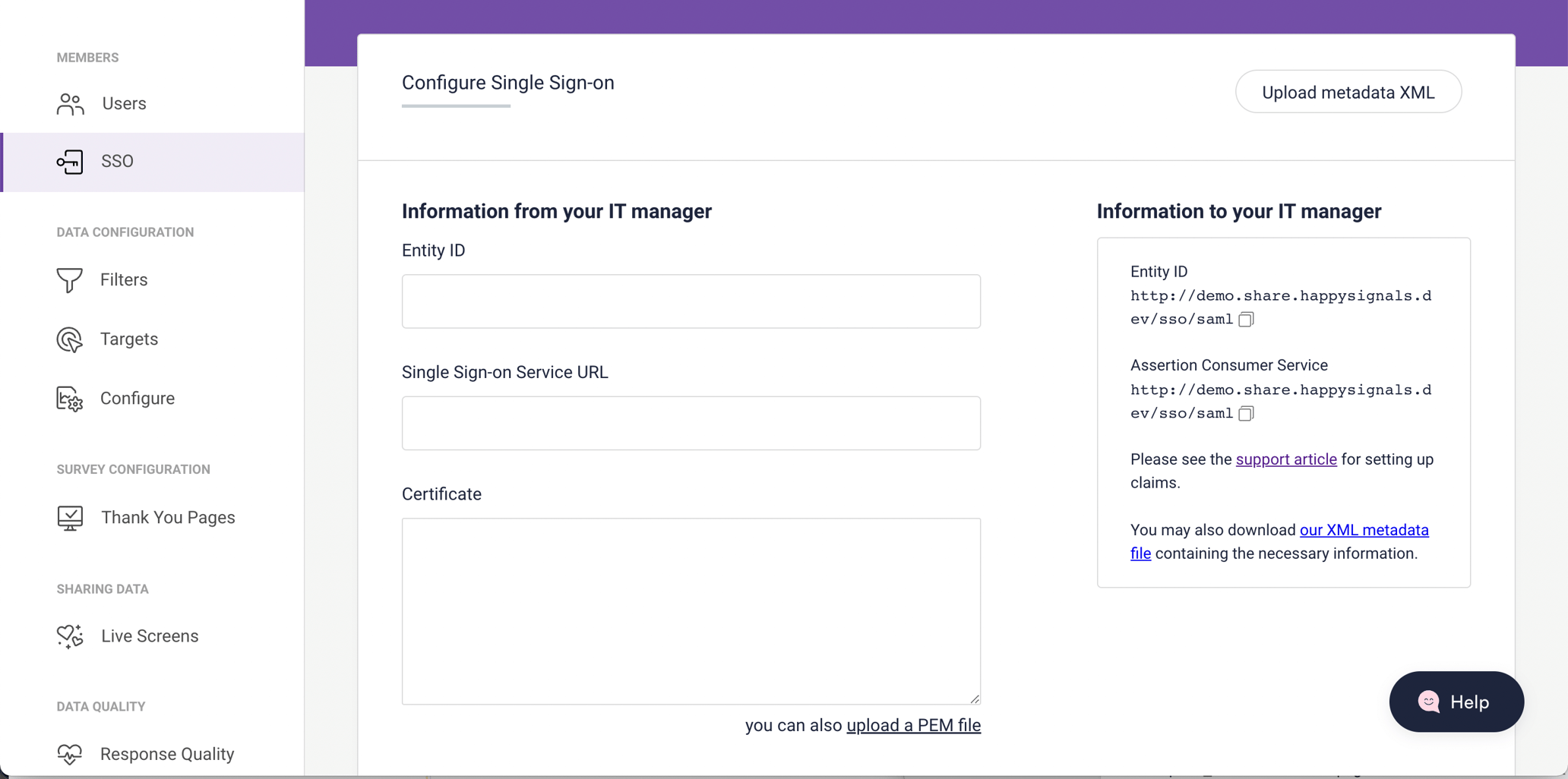Image resolution: width=1568 pixels, height=779 pixels.
Task: Open the Help chat widget
Action: click(x=1456, y=702)
